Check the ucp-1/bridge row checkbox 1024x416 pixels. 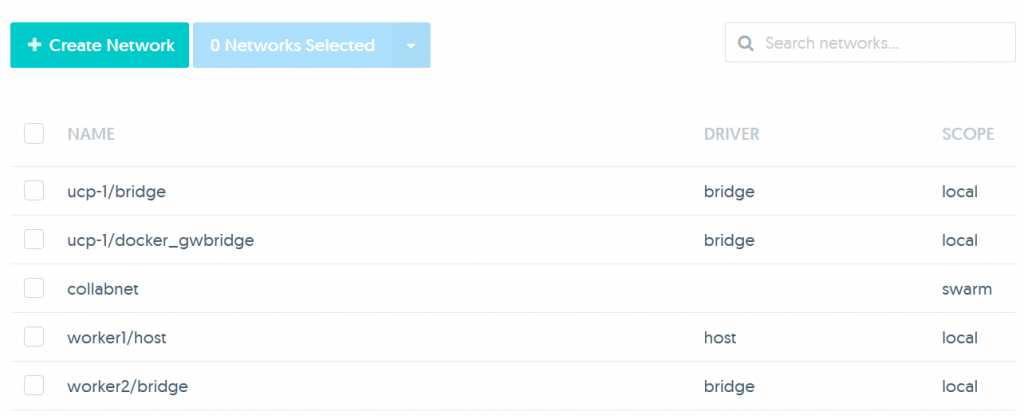[x=34, y=191]
